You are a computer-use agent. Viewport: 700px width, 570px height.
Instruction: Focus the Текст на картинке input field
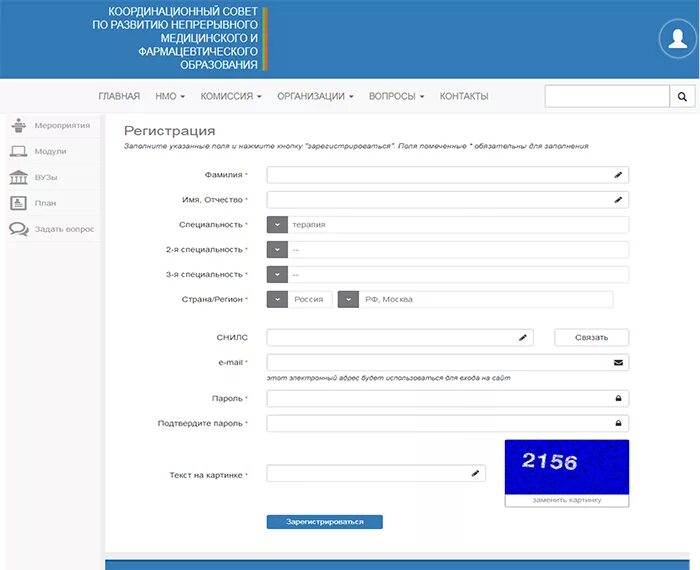pyautogui.click(x=376, y=473)
